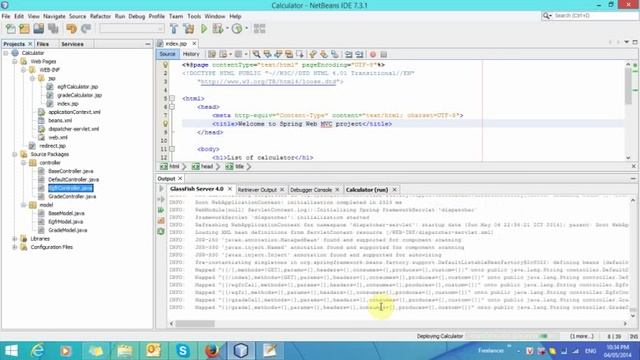The height and width of the screenshot is (360, 640).
Task: Click the Clean and Build icon
Action: point(189,29)
